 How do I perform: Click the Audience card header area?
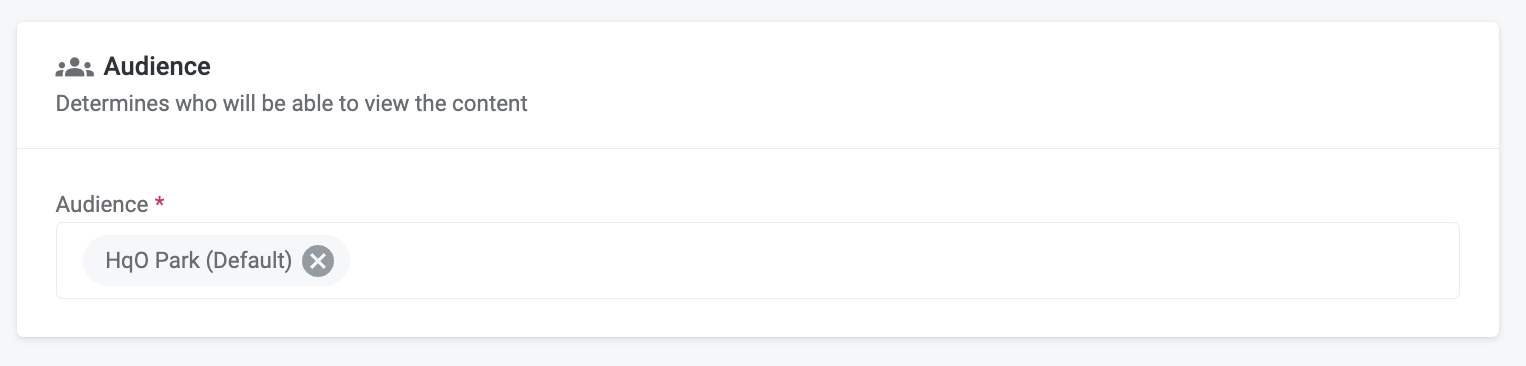coord(757,85)
